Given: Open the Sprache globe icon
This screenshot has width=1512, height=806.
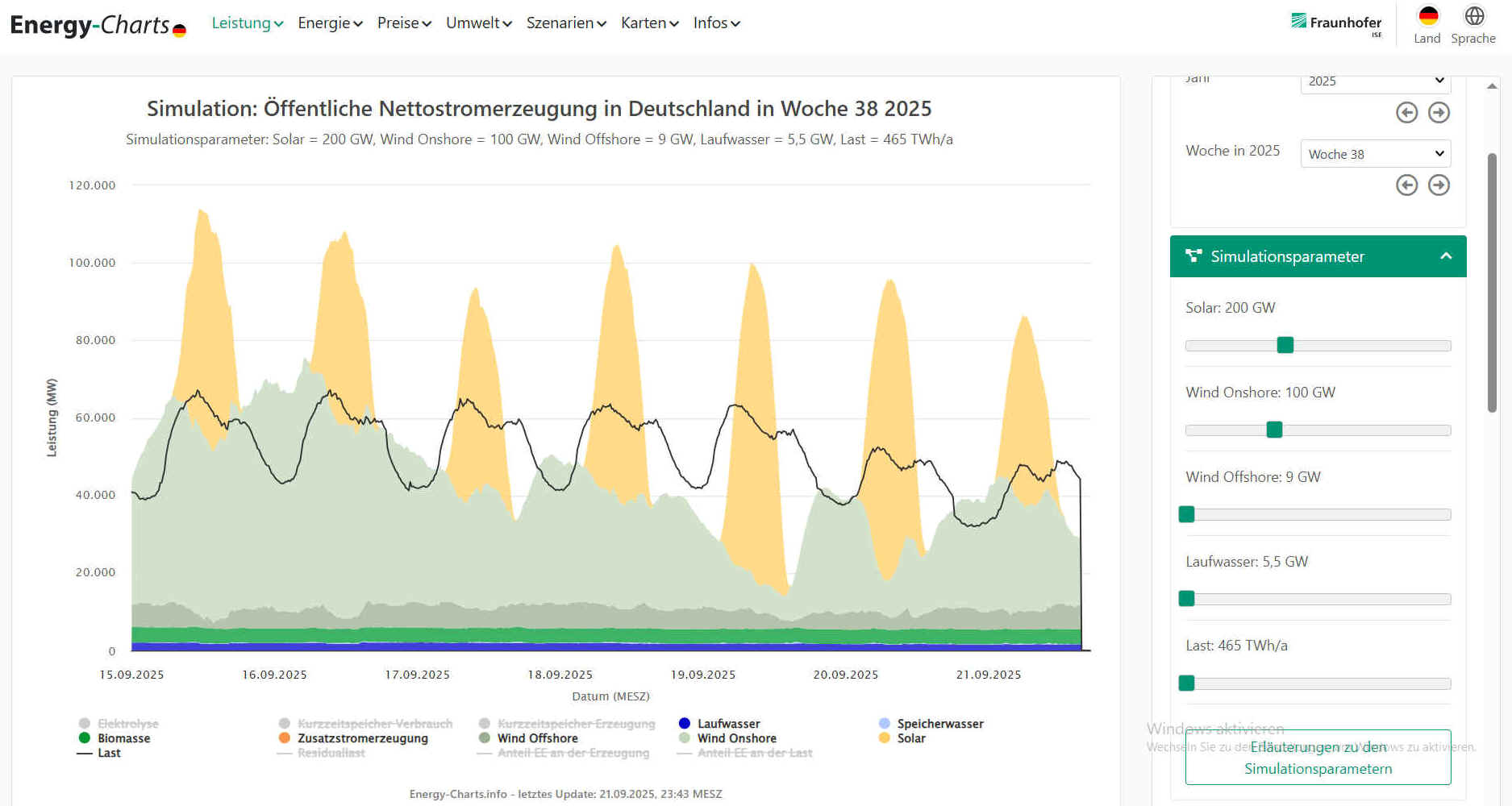Looking at the screenshot, I should [1473, 17].
